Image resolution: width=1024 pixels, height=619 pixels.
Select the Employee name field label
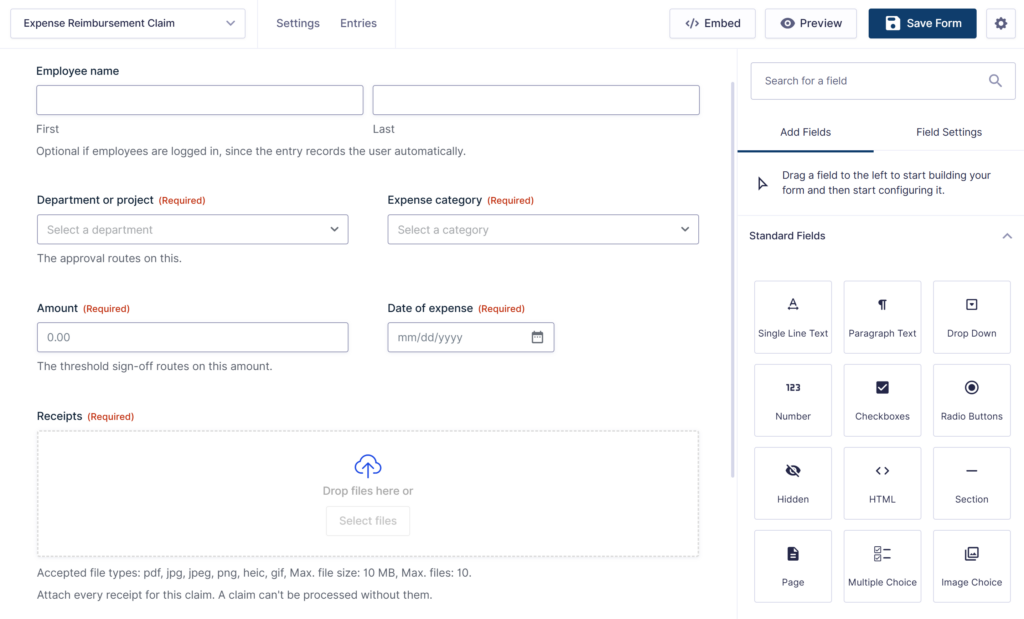point(78,71)
